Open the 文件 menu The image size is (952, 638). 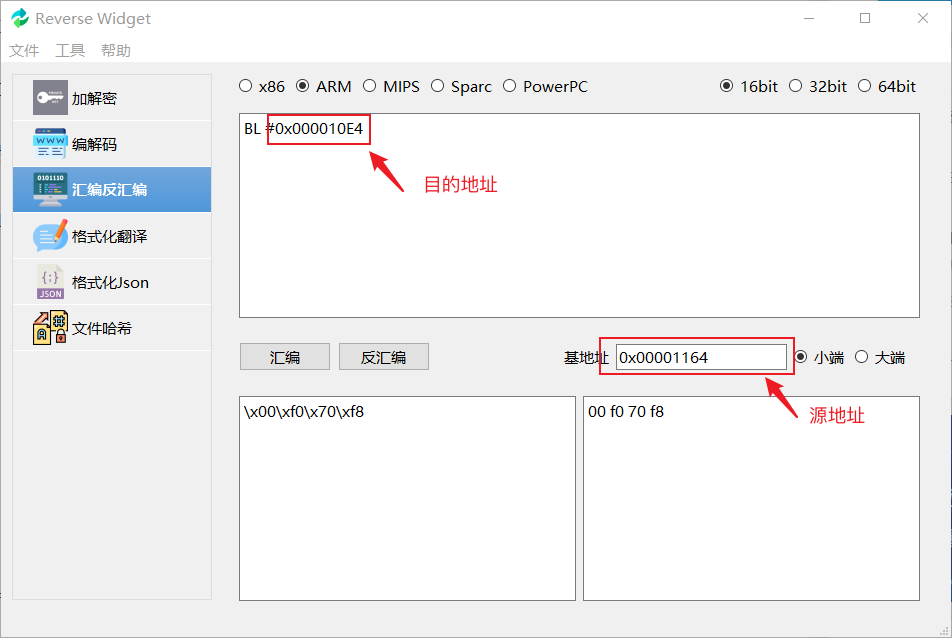(x=24, y=50)
